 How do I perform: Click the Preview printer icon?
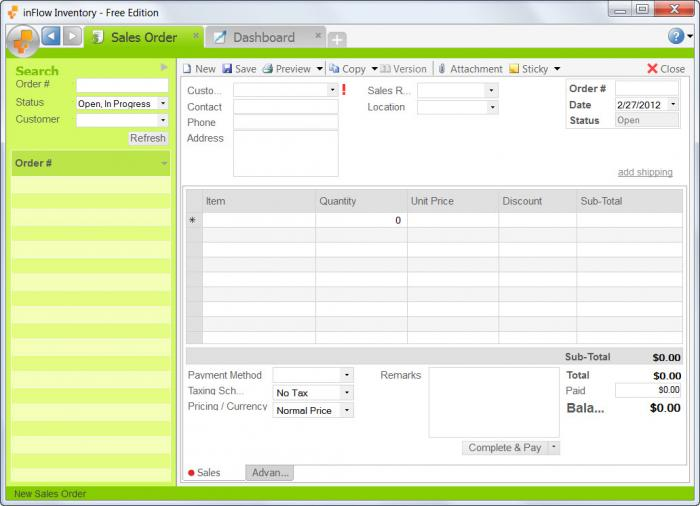267,69
